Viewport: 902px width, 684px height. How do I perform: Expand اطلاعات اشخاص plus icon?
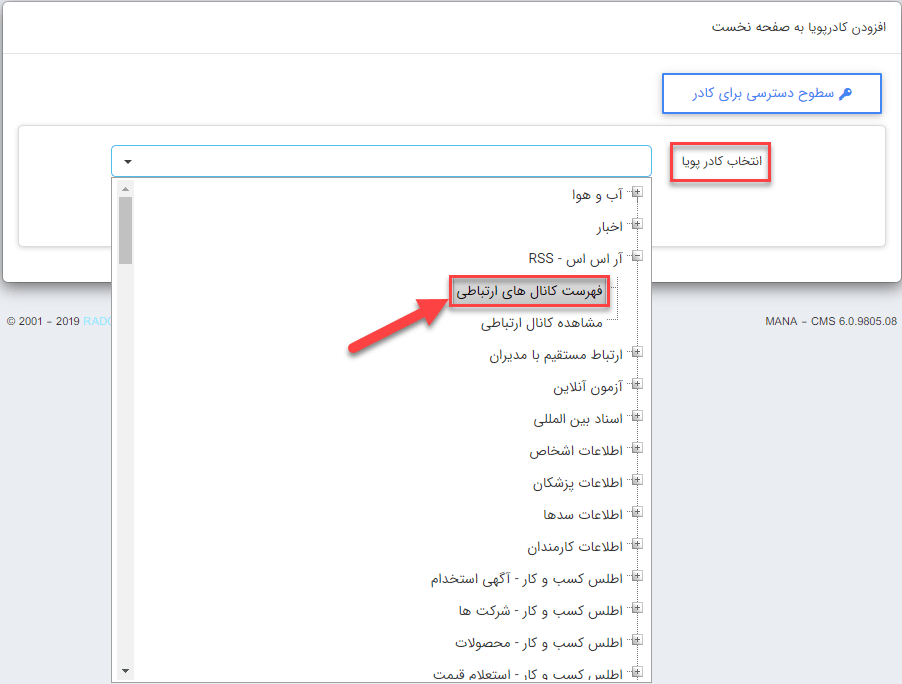coord(637,450)
